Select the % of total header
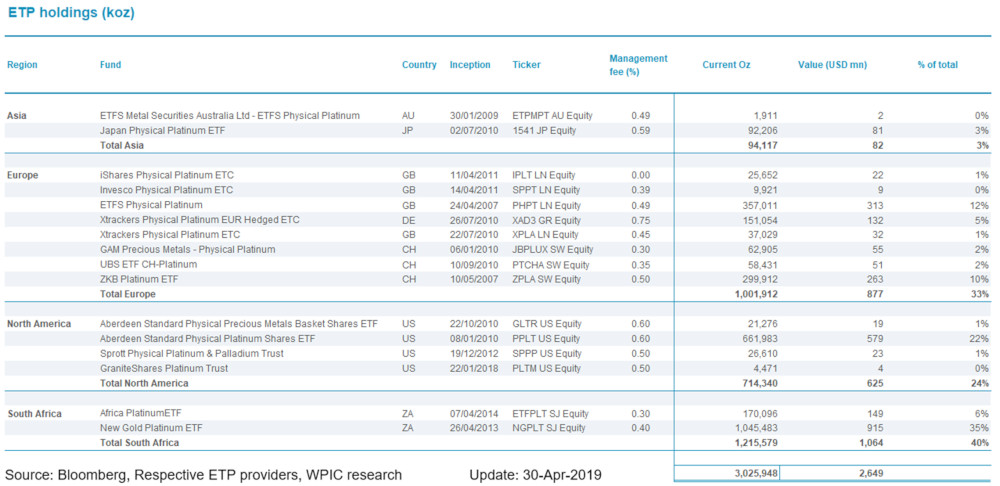This screenshot has width=1000, height=486. [938, 65]
